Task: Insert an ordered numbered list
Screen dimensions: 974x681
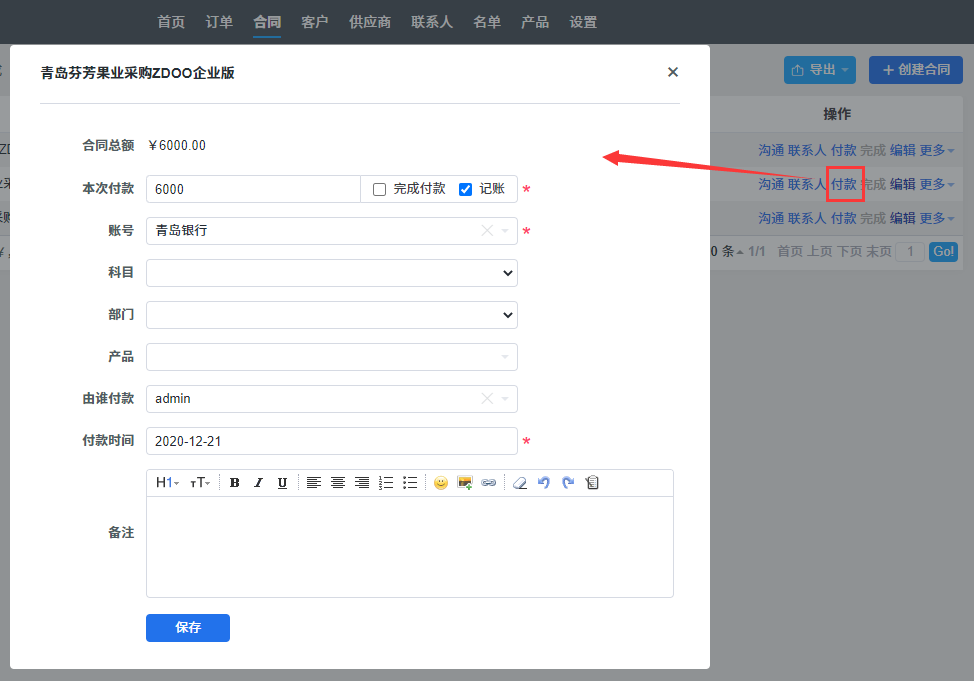Action: (386, 483)
